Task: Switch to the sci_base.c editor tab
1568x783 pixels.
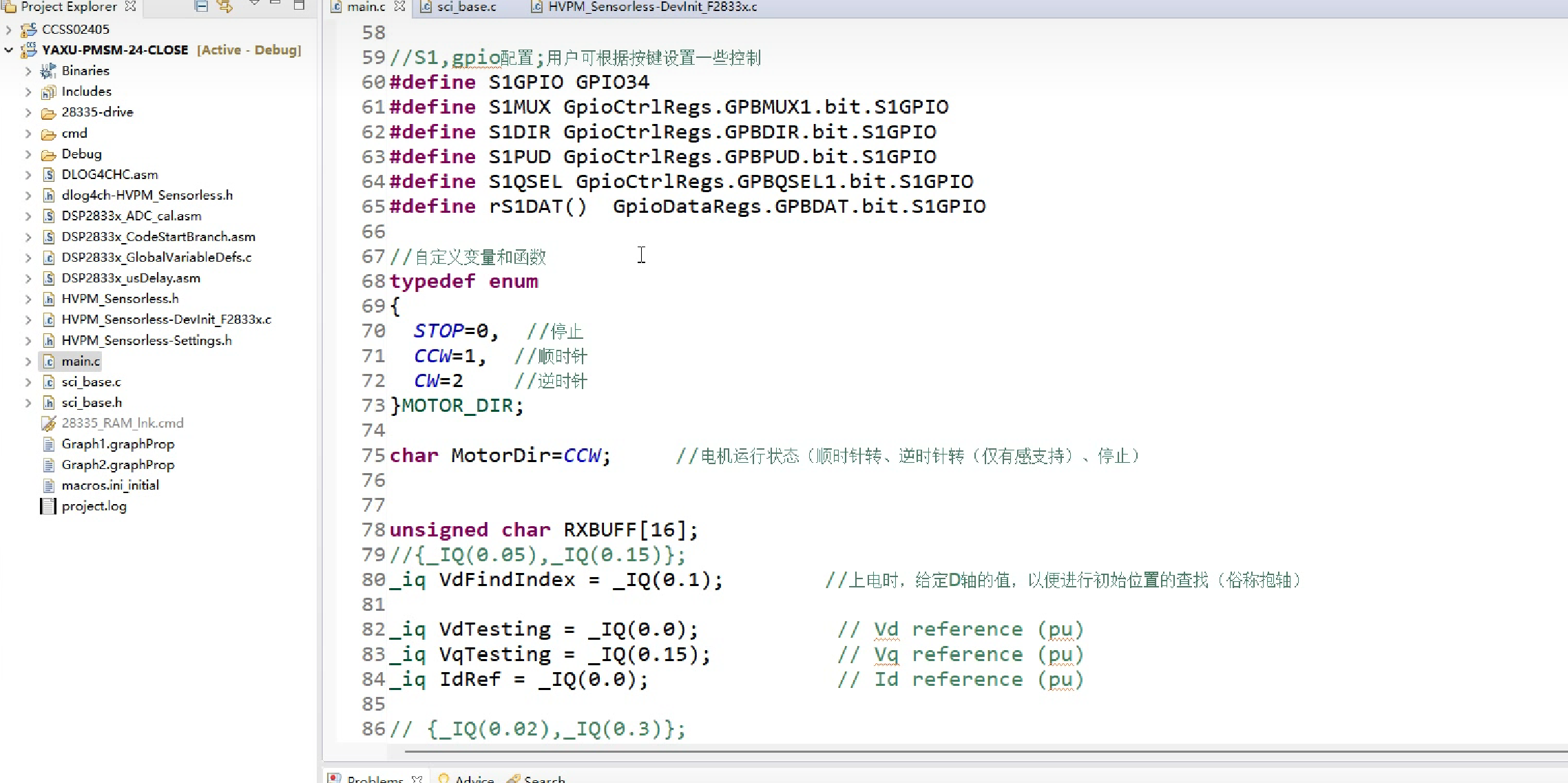Action: coord(466,7)
